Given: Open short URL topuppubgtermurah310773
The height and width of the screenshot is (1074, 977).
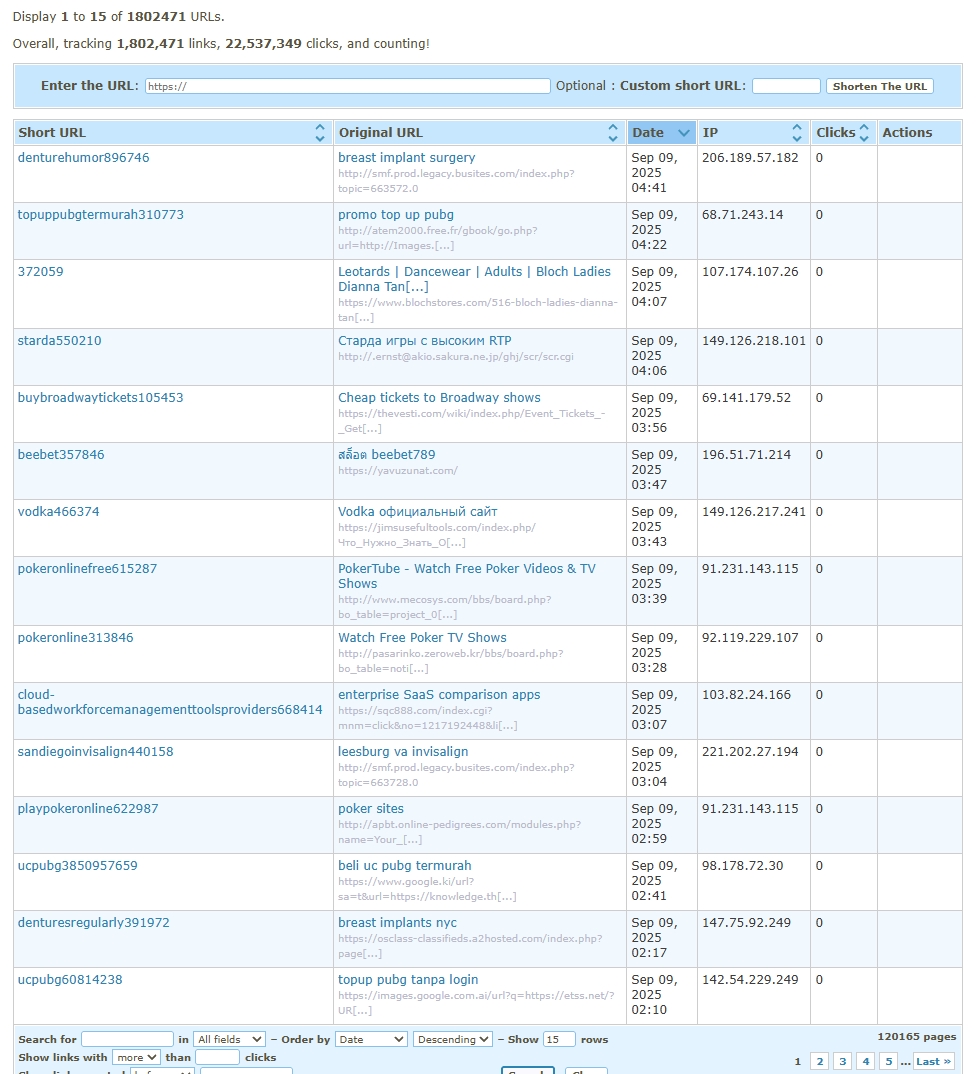Looking at the screenshot, I should pyautogui.click(x=101, y=214).
